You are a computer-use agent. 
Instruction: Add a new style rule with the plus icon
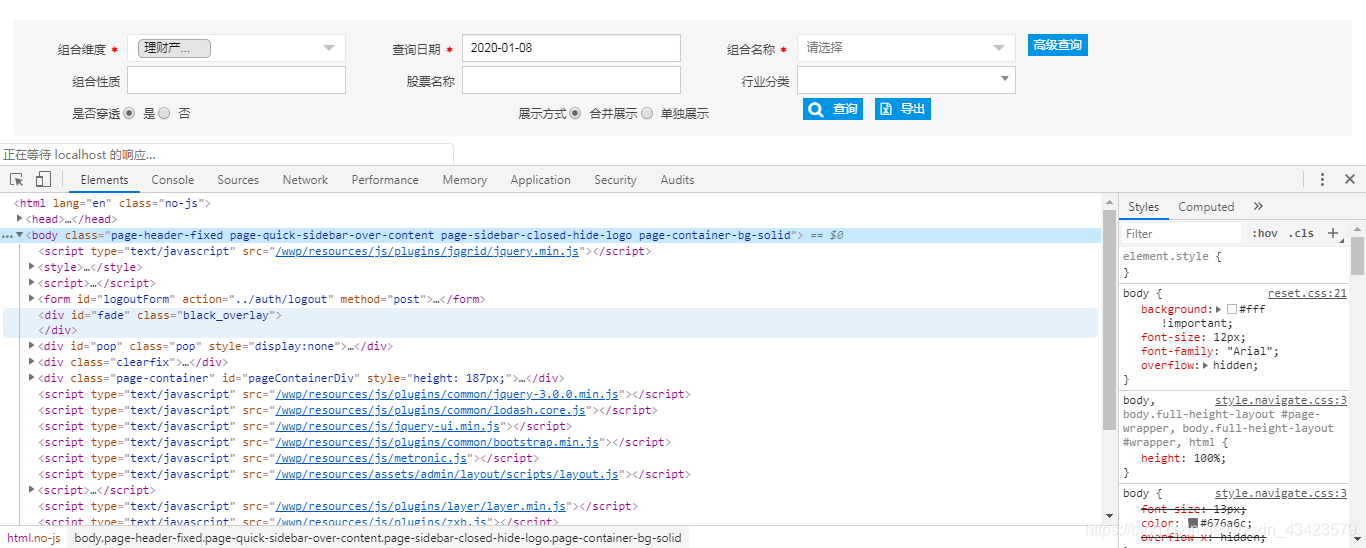(1332, 233)
